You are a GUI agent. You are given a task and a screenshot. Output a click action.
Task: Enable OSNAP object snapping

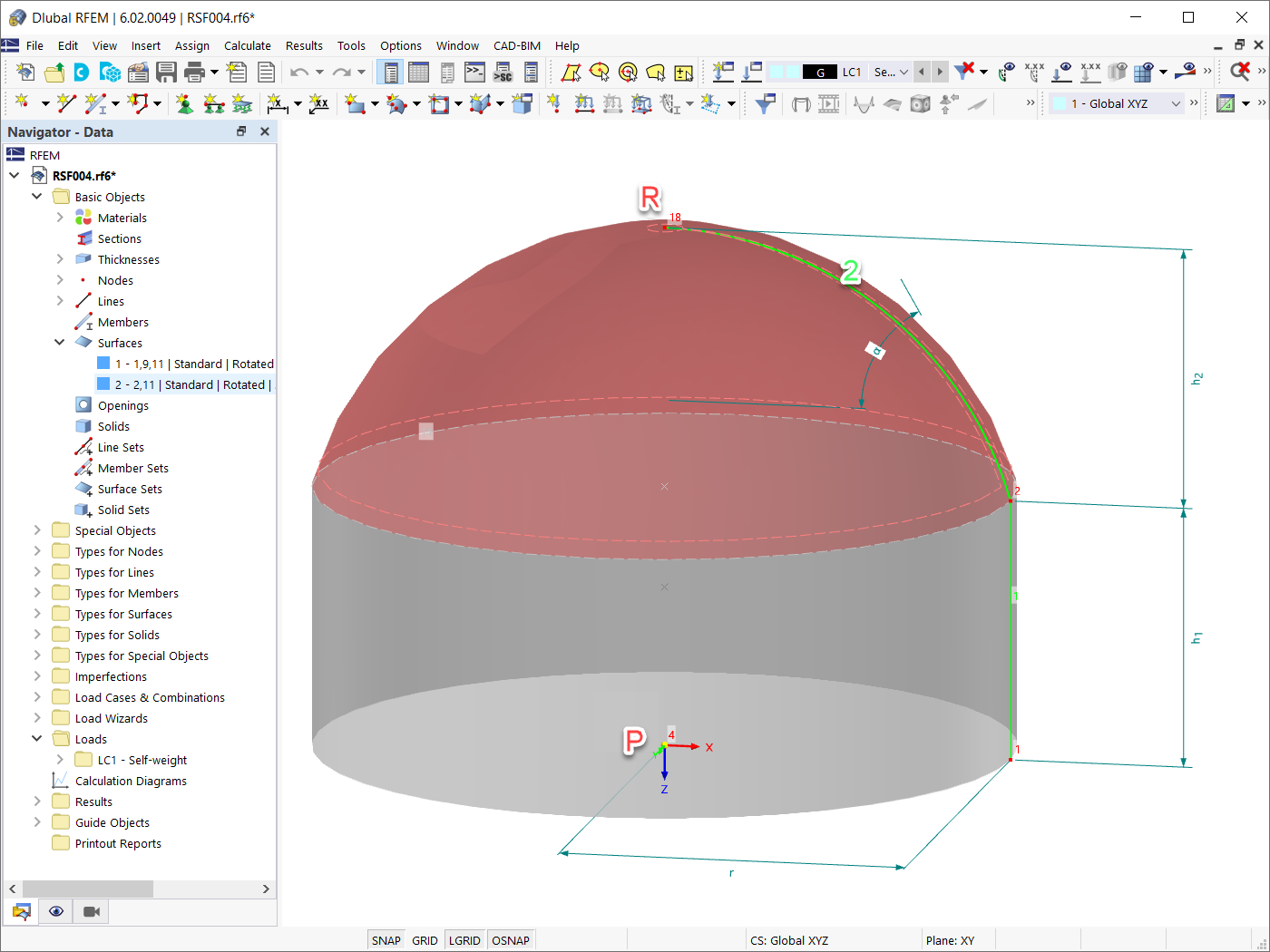(511, 939)
